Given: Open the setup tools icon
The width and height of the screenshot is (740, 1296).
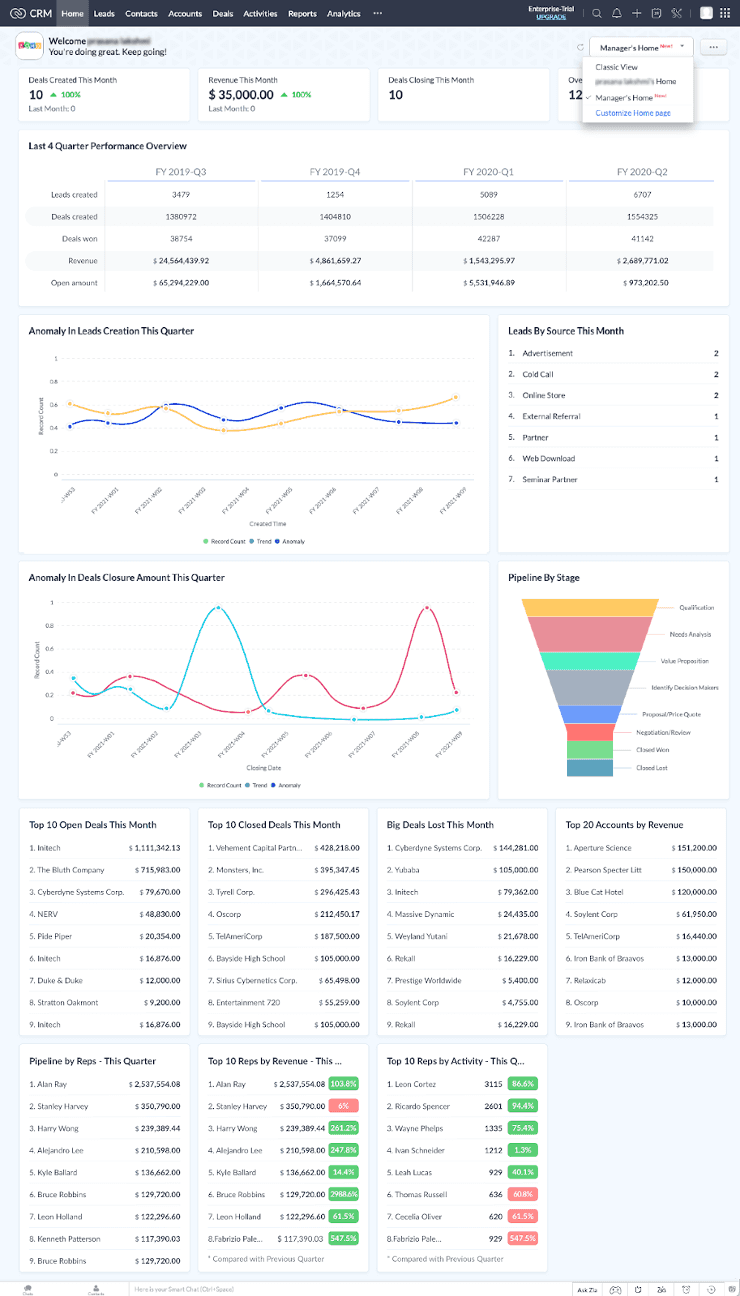Looking at the screenshot, I should pyautogui.click(x=676, y=14).
